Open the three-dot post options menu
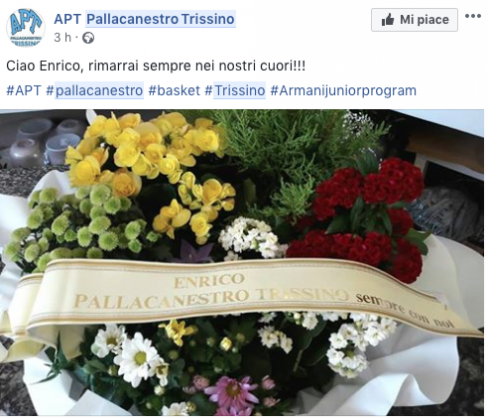The height and width of the screenshot is (417, 488). click(x=473, y=16)
